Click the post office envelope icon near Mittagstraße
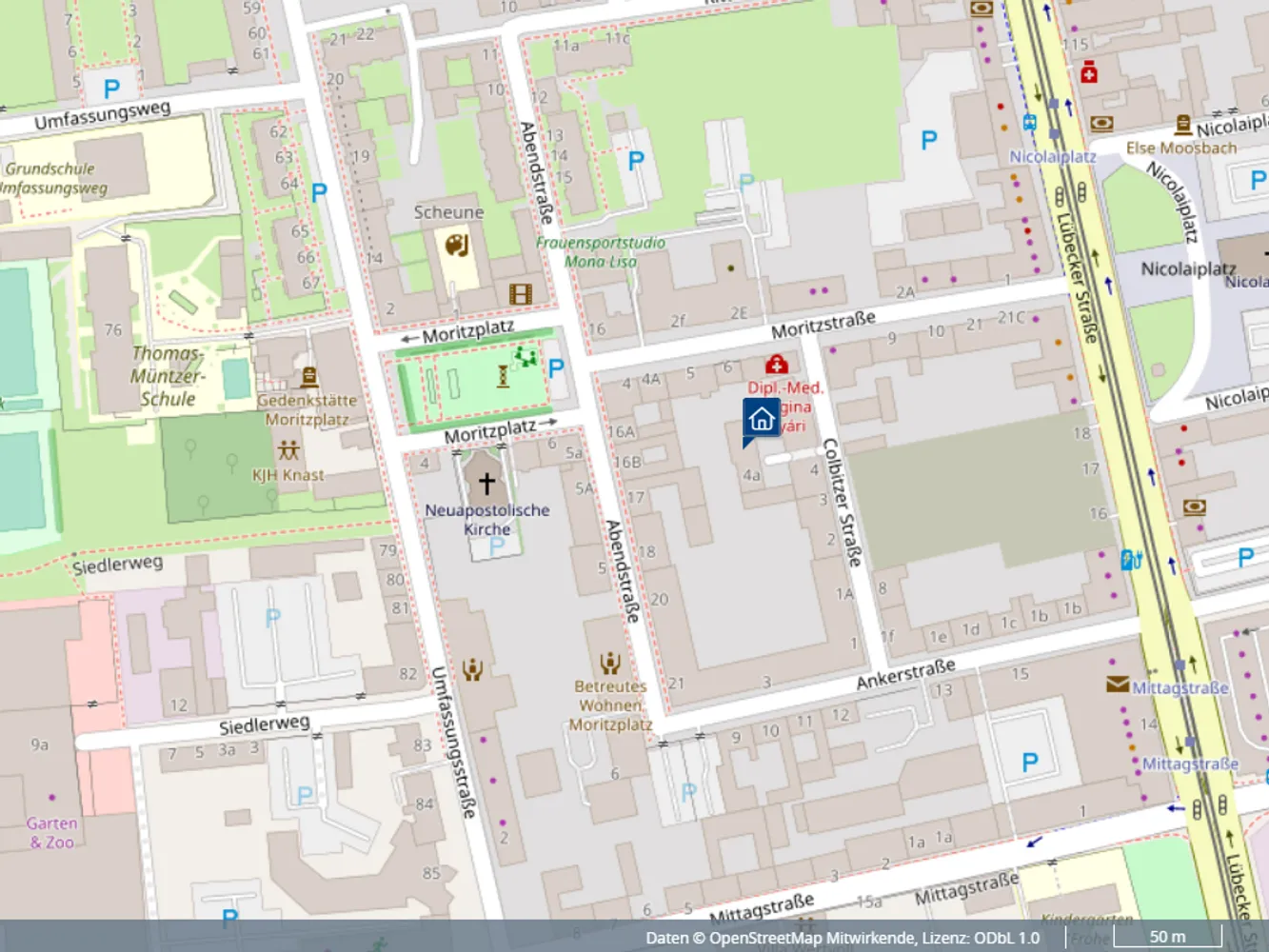 coord(1118,684)
